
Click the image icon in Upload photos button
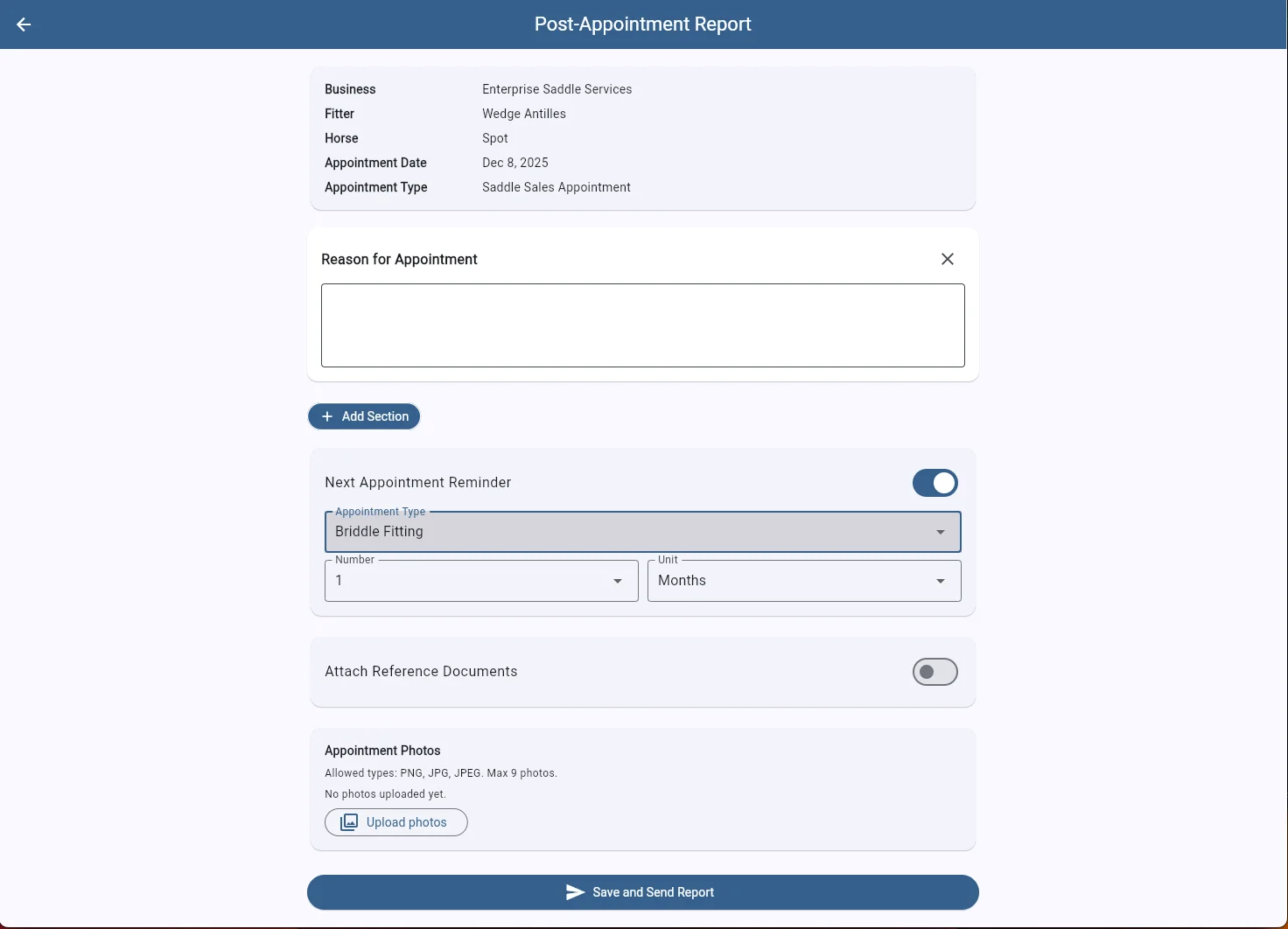tap(350, 822)
